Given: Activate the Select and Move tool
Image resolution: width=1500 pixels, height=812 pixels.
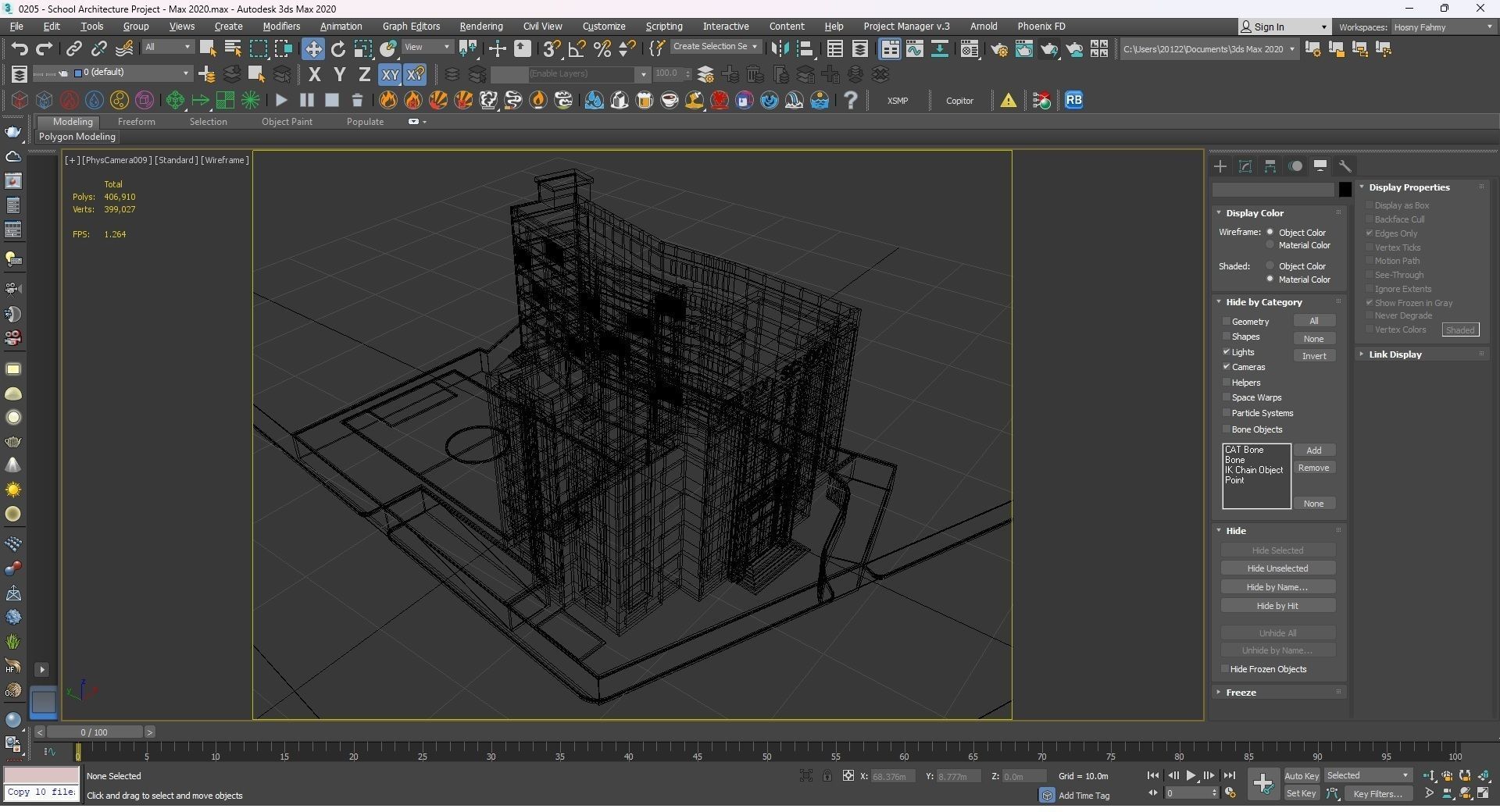Looking at the screenshot, I should tap(313, 48).
